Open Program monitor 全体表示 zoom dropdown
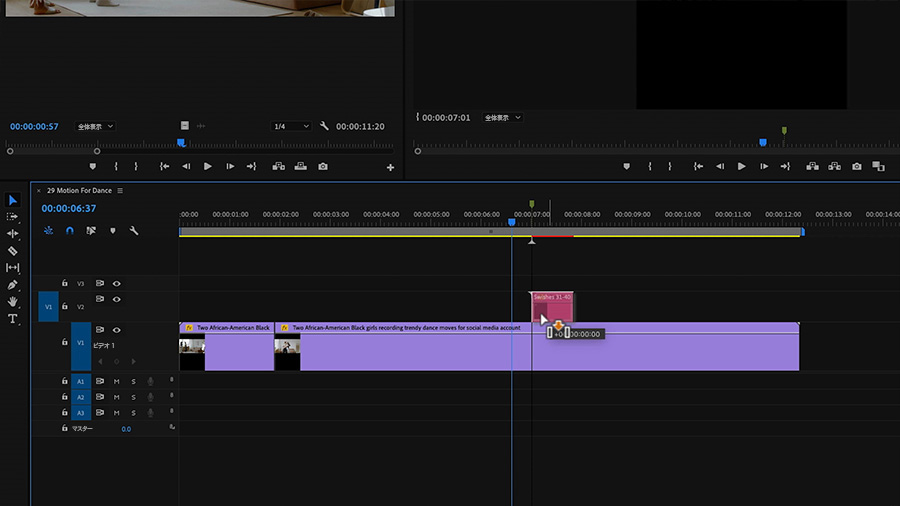The width and height of the screenshot is (900, 506). click(502, 118)
